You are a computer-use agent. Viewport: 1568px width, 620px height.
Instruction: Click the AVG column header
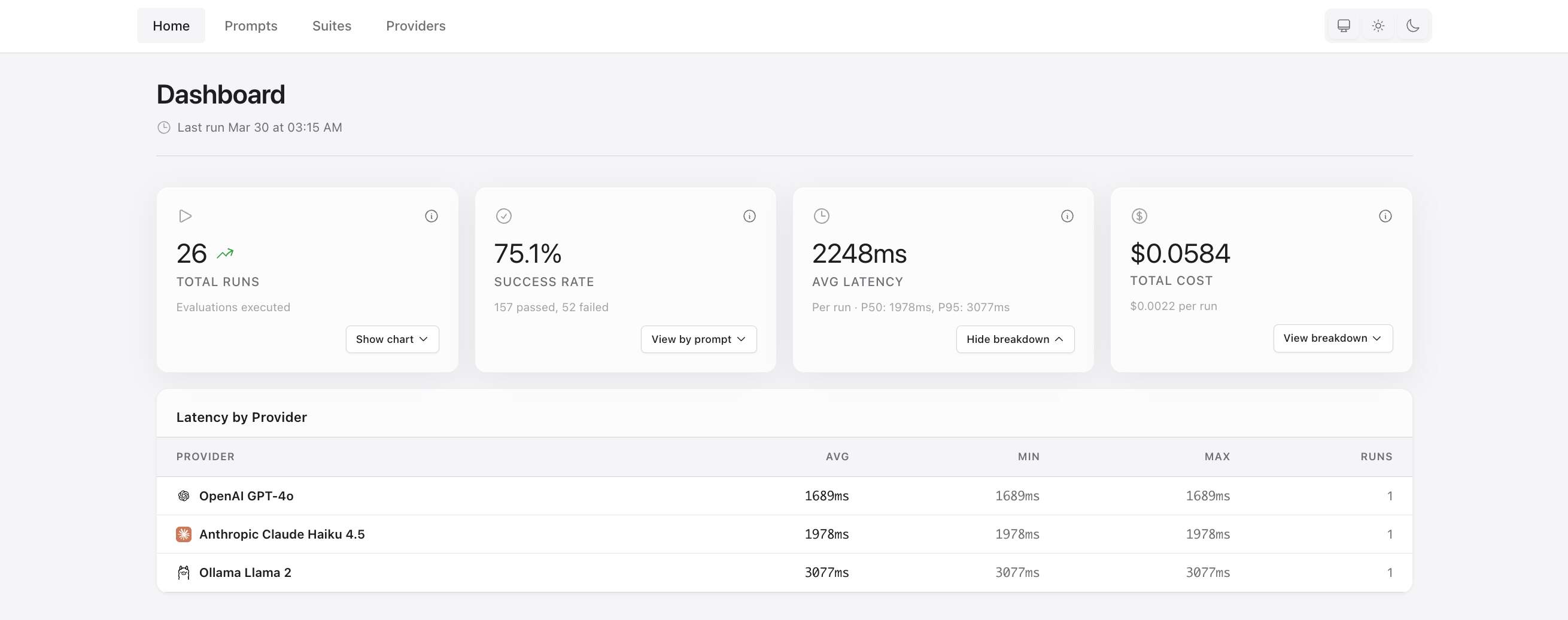(837, 457)
